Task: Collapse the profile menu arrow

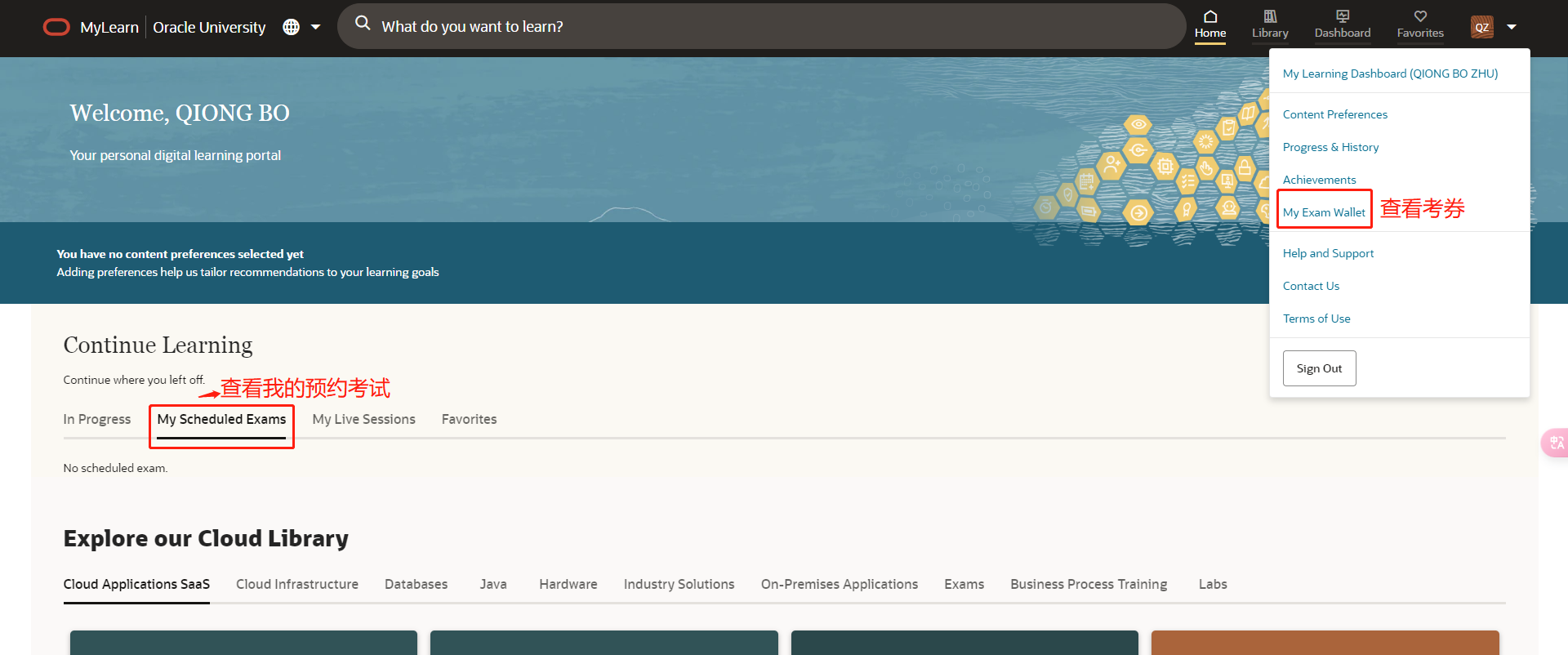Action: pos(1512,27)
